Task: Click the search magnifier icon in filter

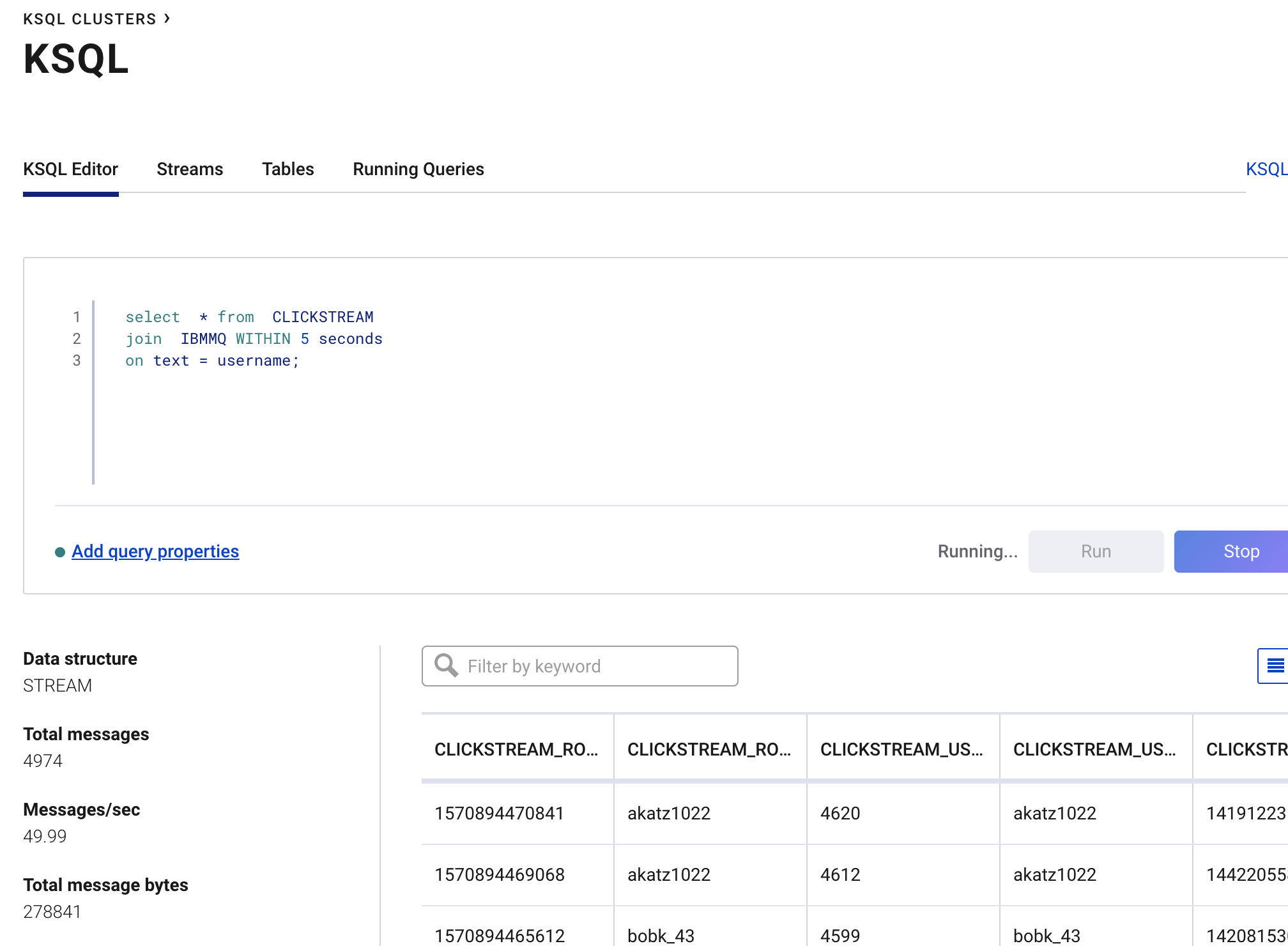Action: (446, 665)
